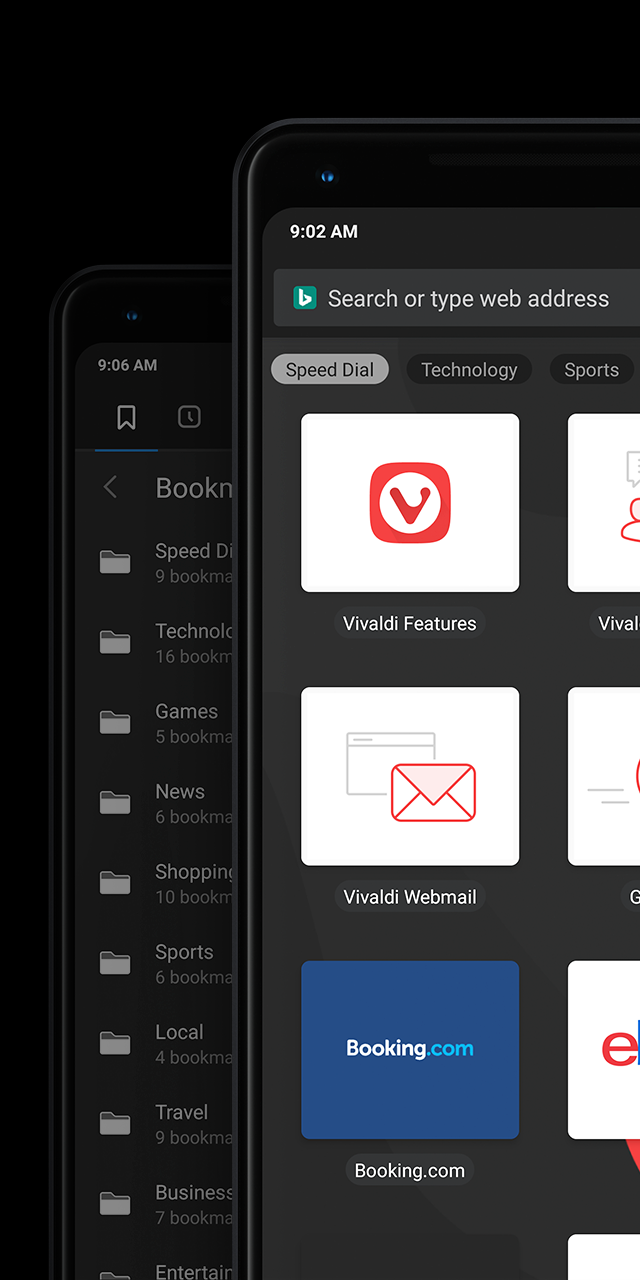Expand the Sports bookmarks folder
The image size is (640, 1280).
tap(184, 962)
